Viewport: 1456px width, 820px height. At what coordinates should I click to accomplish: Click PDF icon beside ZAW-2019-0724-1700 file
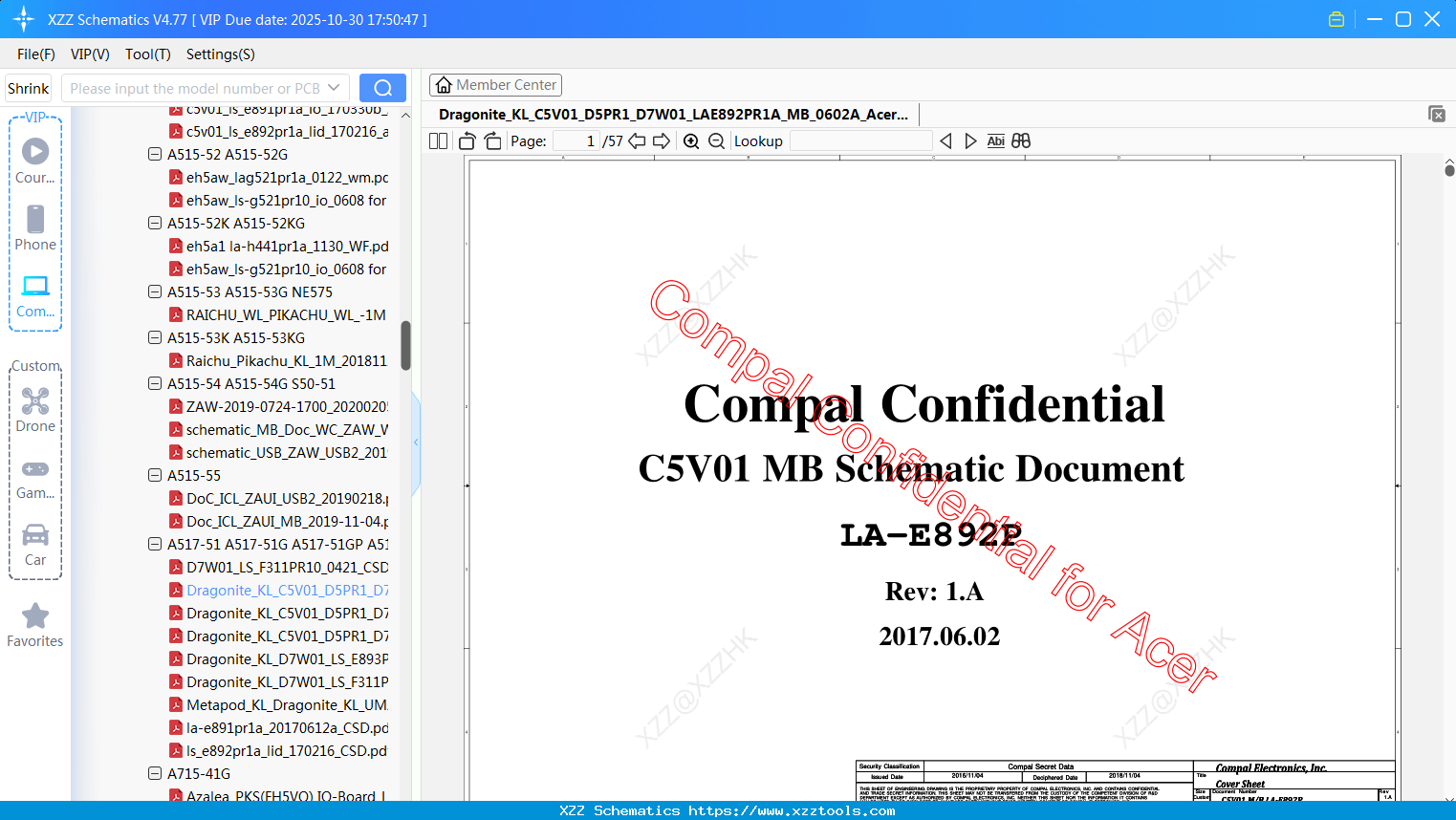pyautogui.click(x=176, y=407)
